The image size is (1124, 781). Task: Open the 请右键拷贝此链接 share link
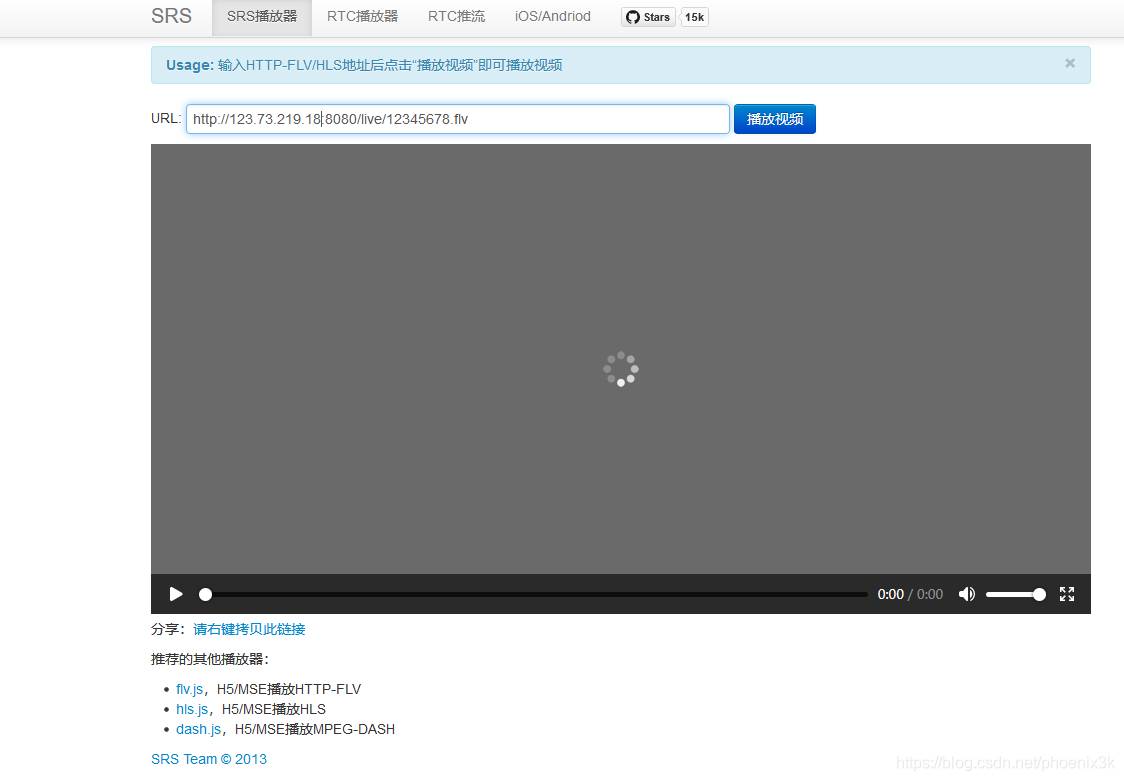click(x=249, y=629)
